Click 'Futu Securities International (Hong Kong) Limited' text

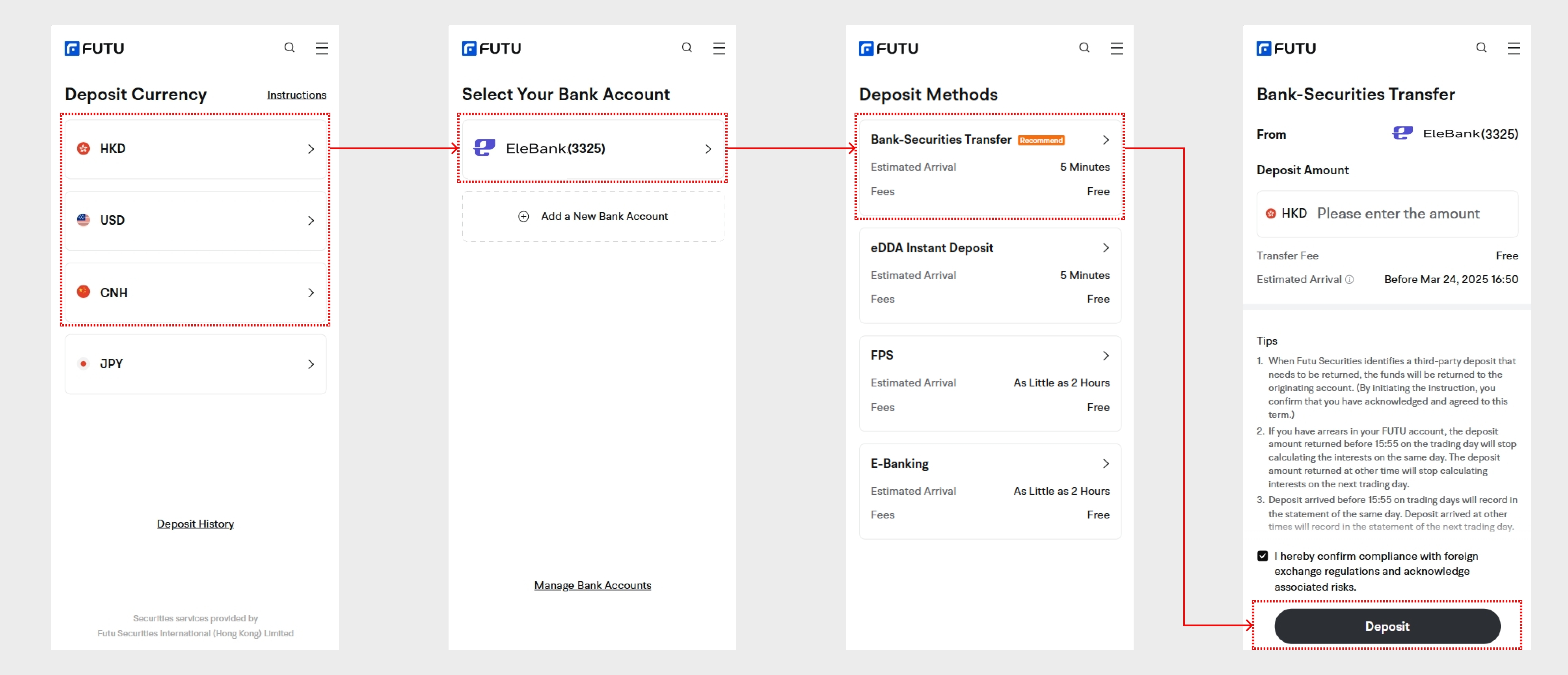point(196,634)
